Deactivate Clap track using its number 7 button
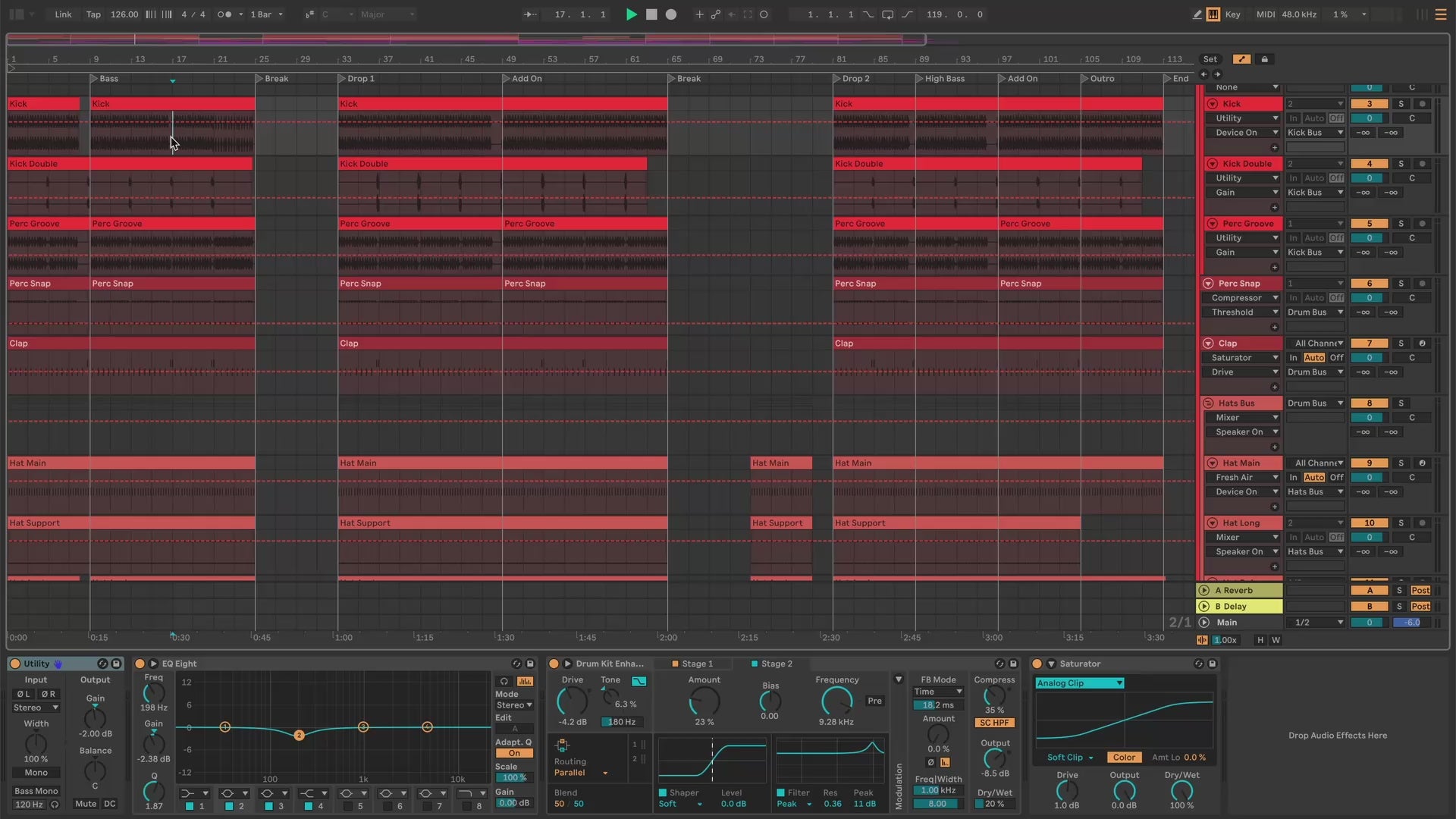 1369,344
